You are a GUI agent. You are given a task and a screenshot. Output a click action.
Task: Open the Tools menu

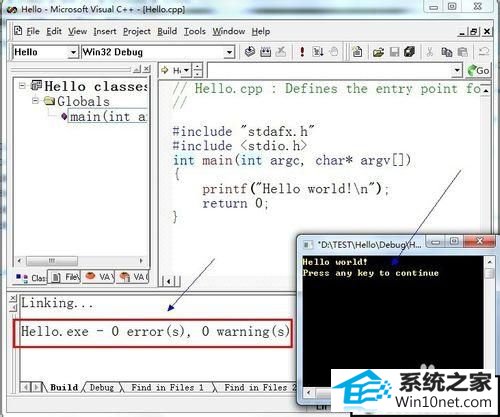(195, 31)
